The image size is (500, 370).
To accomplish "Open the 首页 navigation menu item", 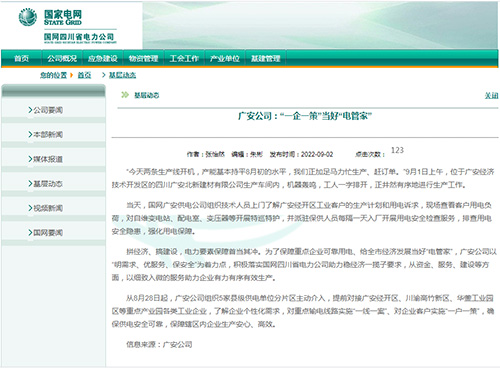I will [x=22, y=59].
